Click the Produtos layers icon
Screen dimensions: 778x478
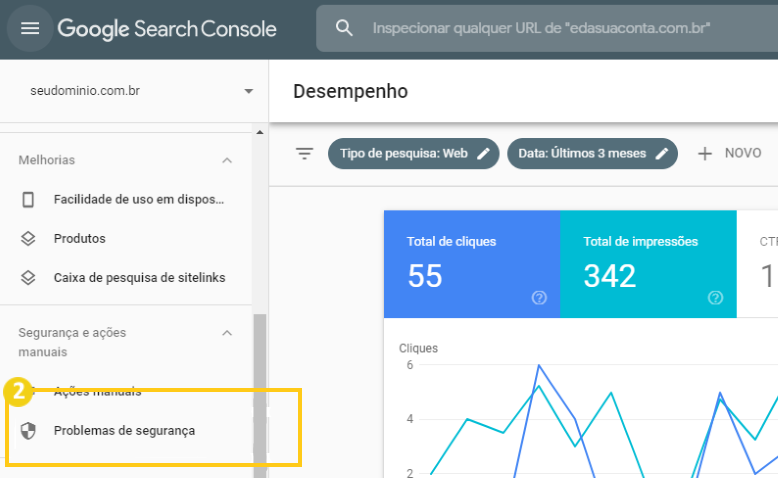[x=28, y=239]
